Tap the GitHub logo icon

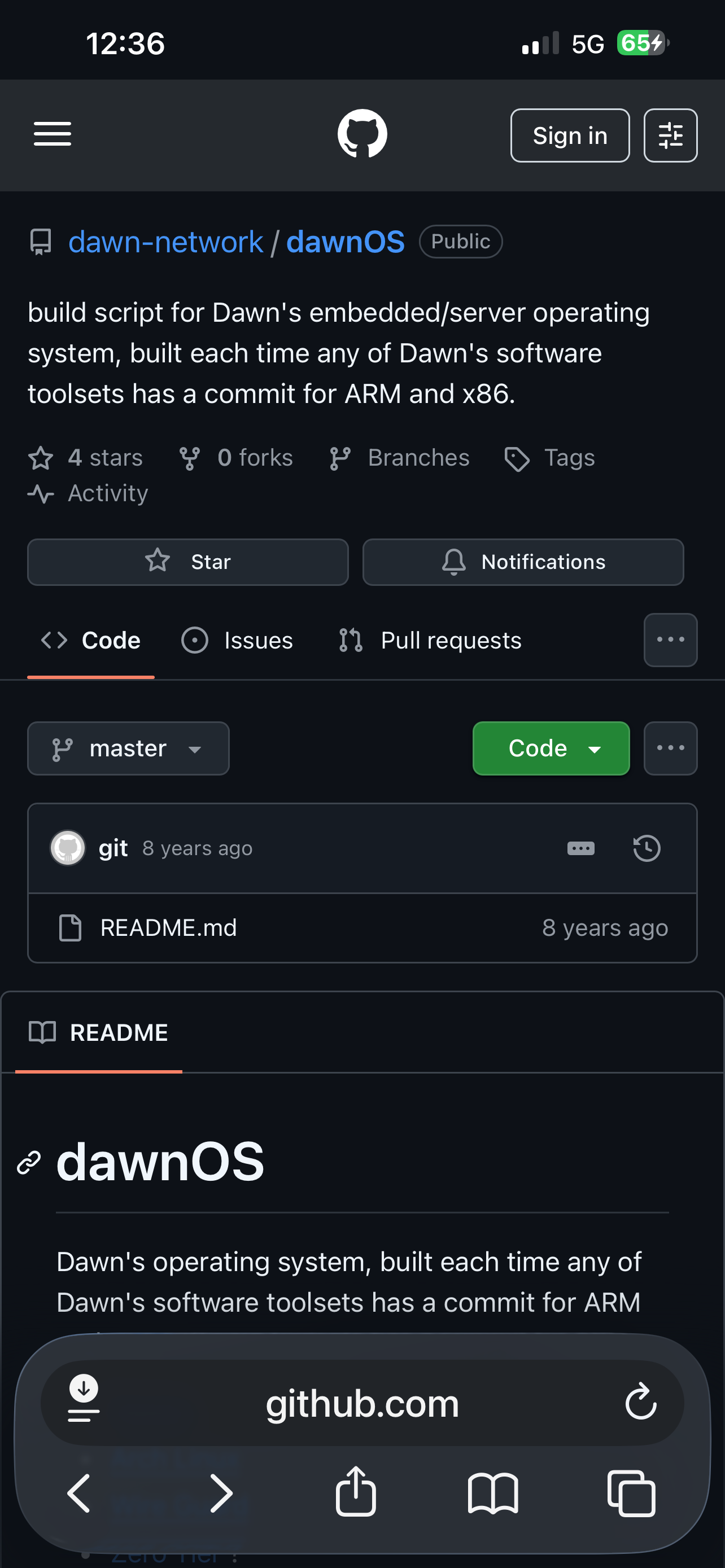[x=362, y=134]
